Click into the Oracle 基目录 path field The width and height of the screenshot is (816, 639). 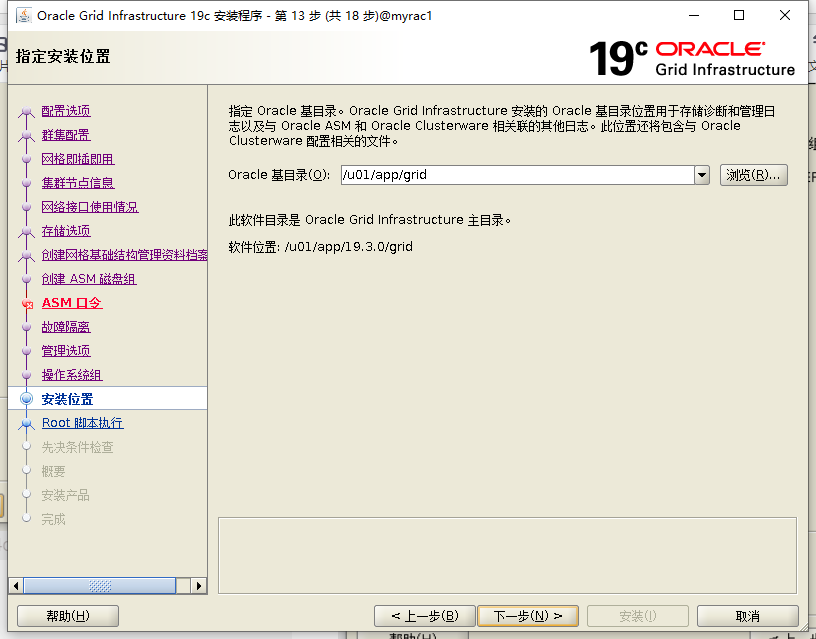[x=517, y=175]
